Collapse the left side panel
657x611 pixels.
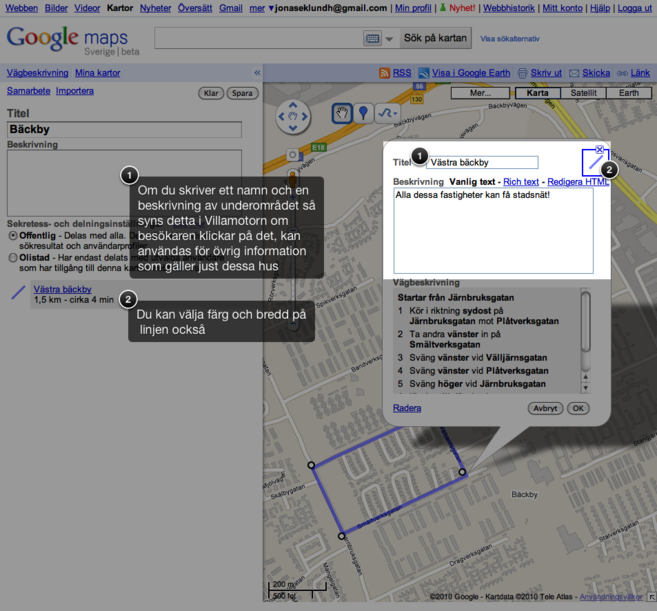pos(257,73)
